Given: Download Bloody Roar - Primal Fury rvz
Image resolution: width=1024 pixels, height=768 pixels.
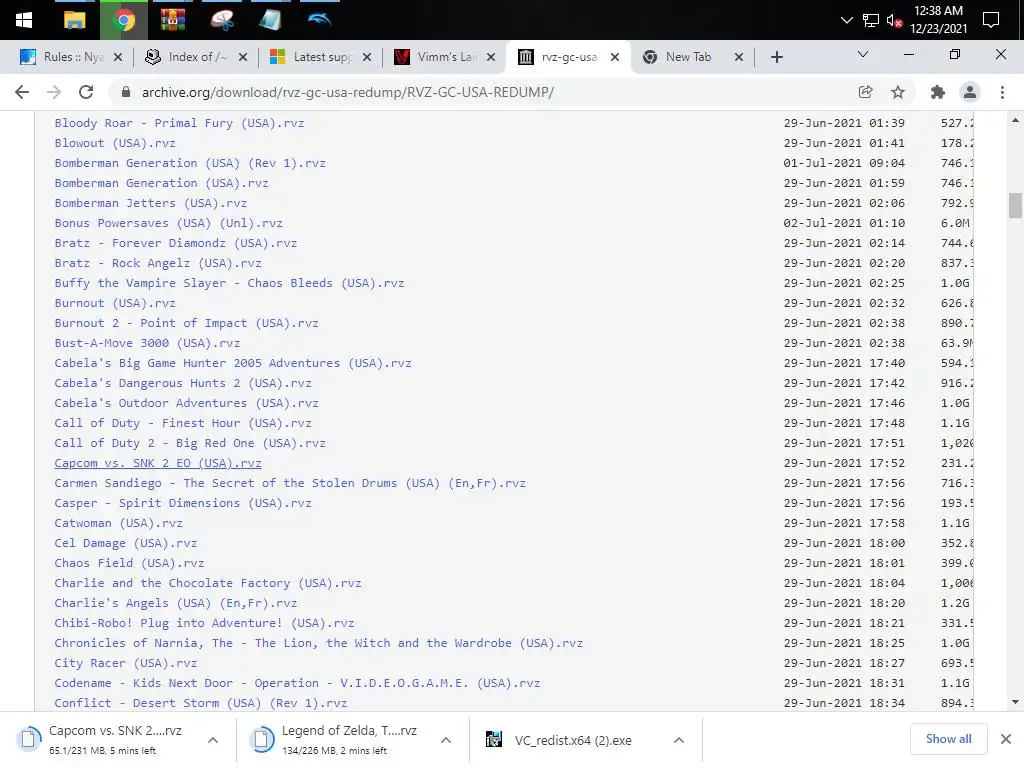Looking at the screenshot, I should (x=179, y=123).
